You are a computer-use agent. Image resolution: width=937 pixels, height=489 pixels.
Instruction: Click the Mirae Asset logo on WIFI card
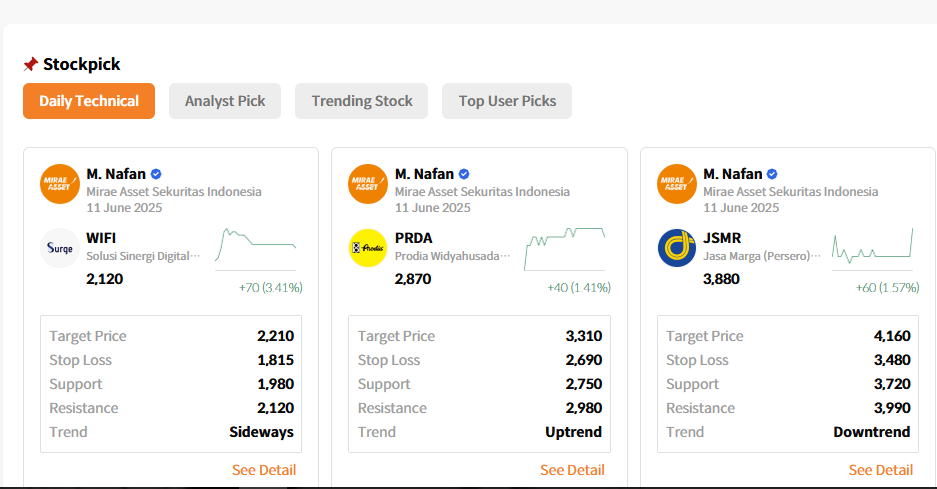60,184
